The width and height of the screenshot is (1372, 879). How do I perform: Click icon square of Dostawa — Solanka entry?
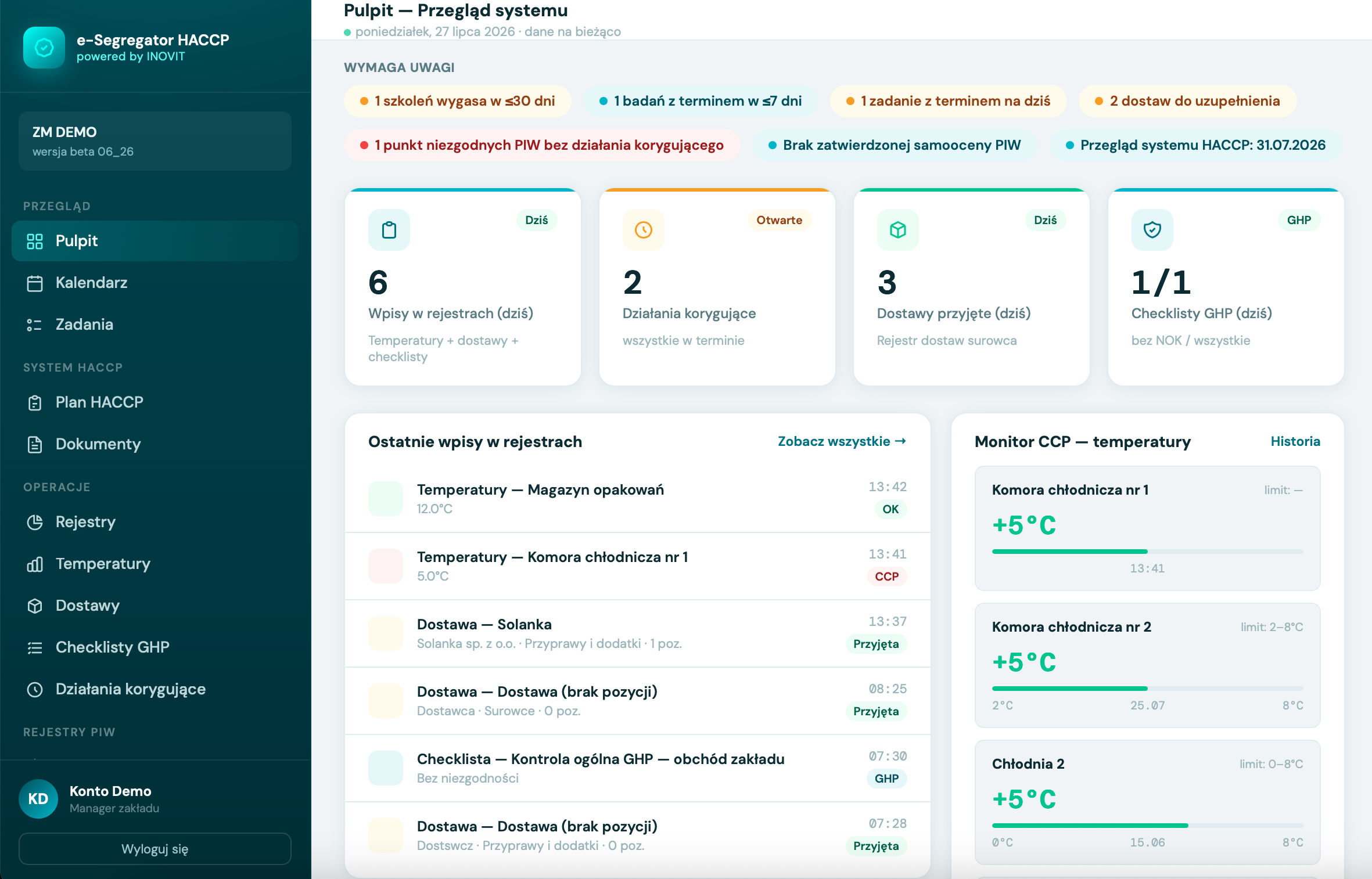[x=386, y=633]
